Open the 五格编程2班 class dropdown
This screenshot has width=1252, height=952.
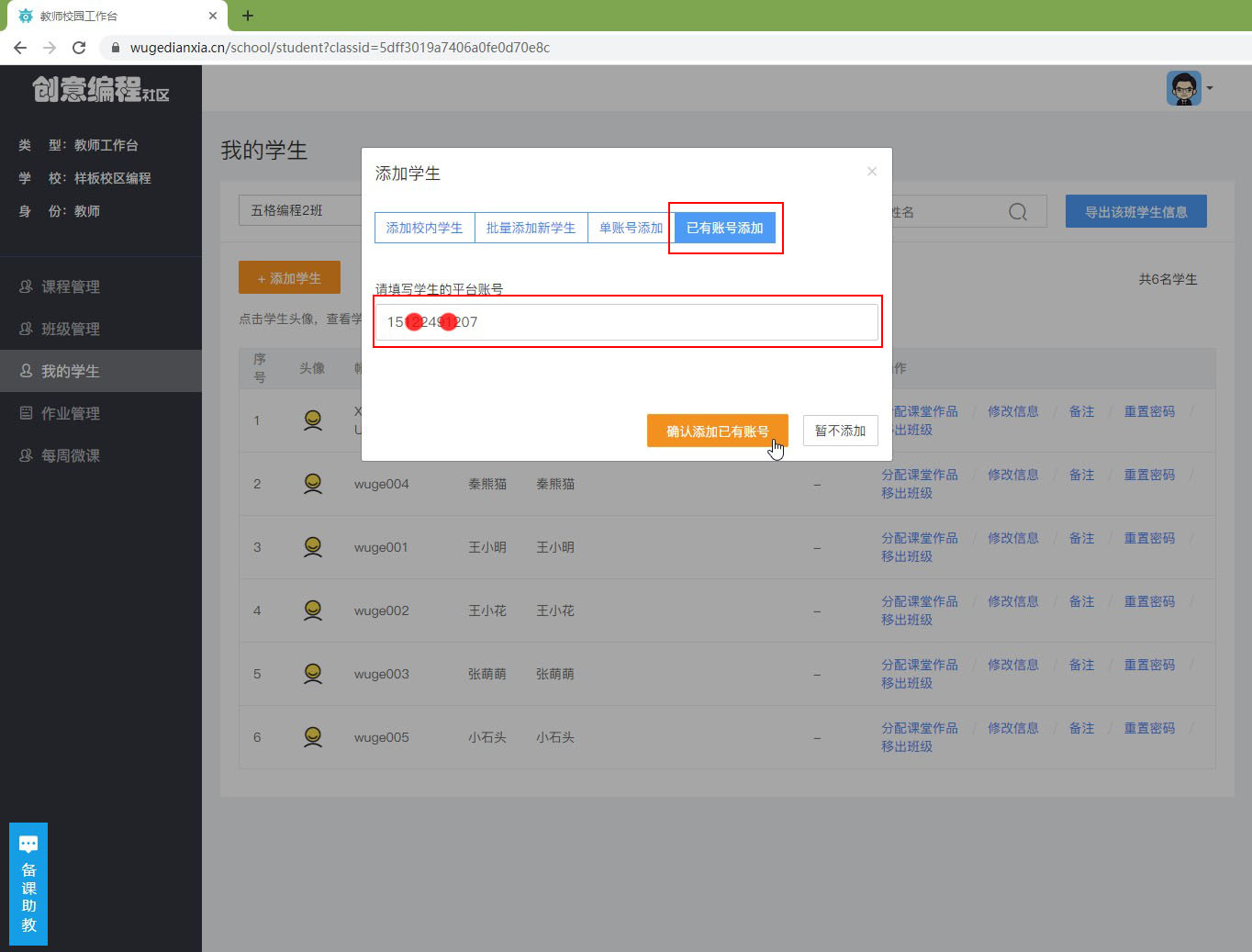pos(300,210)
